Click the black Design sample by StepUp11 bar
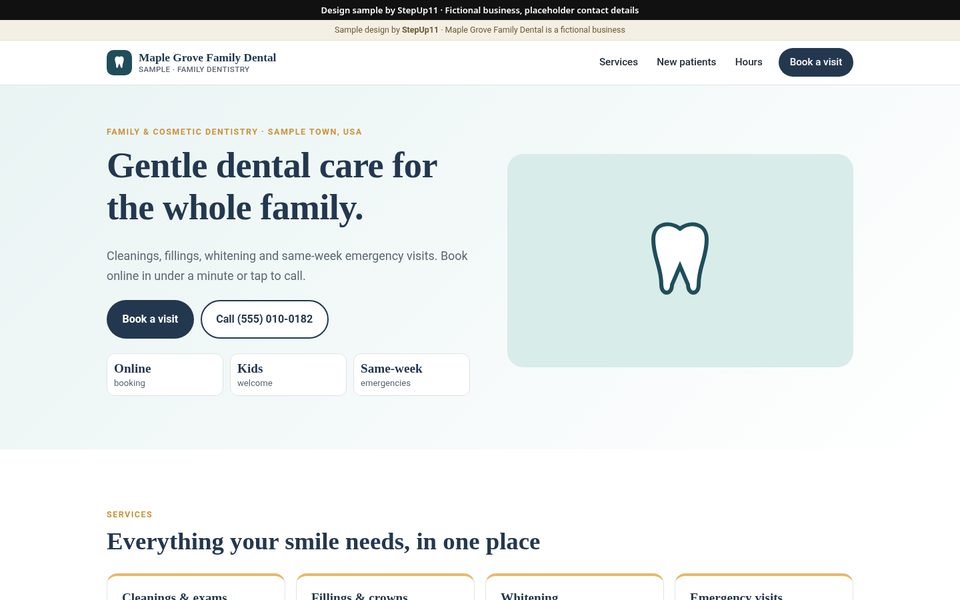960x600 pixels. pyautogui.click(x=480, y=10)
